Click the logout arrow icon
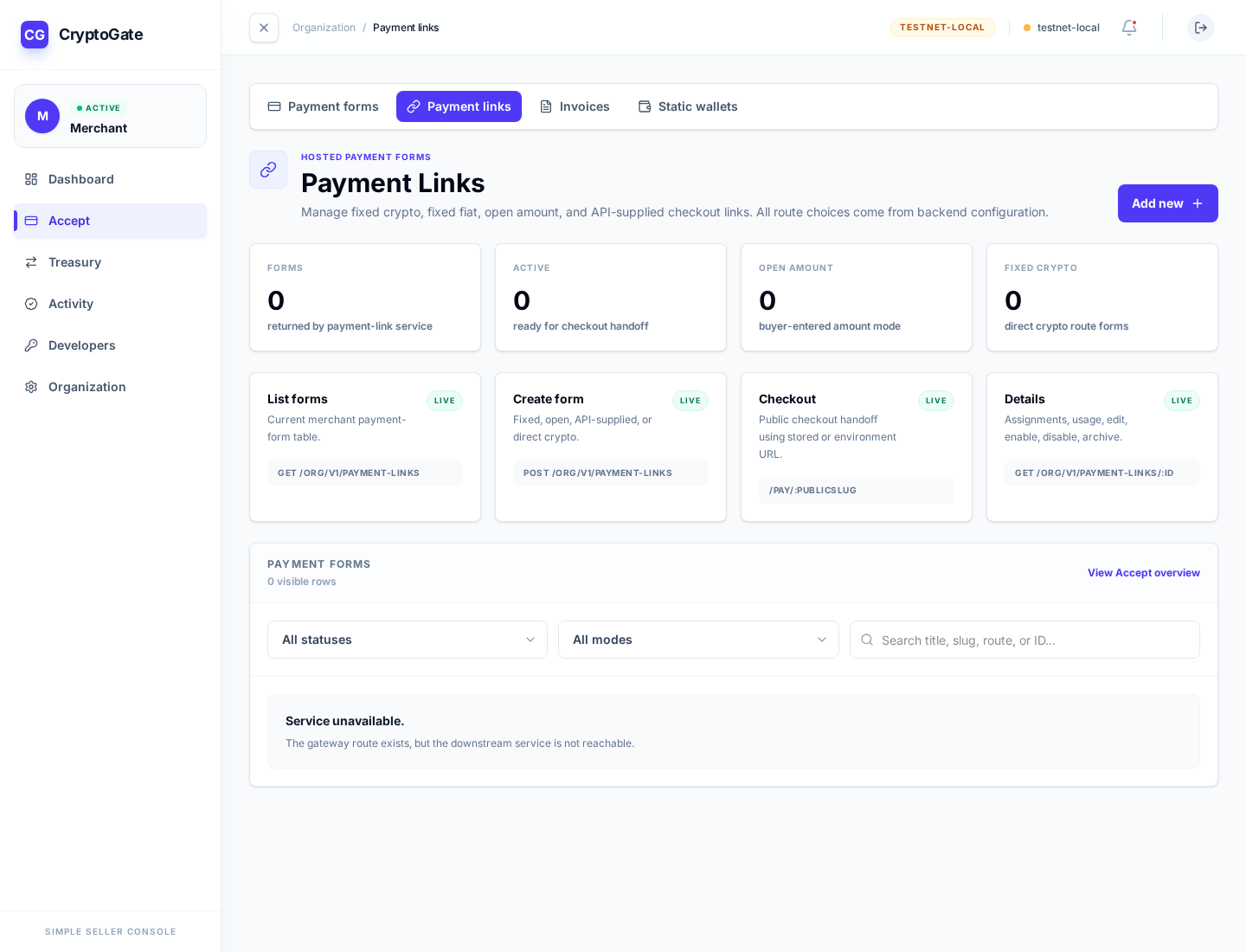Viewport: 1246px width, 952px height. pyautogui.click(x=1201, y=28)
